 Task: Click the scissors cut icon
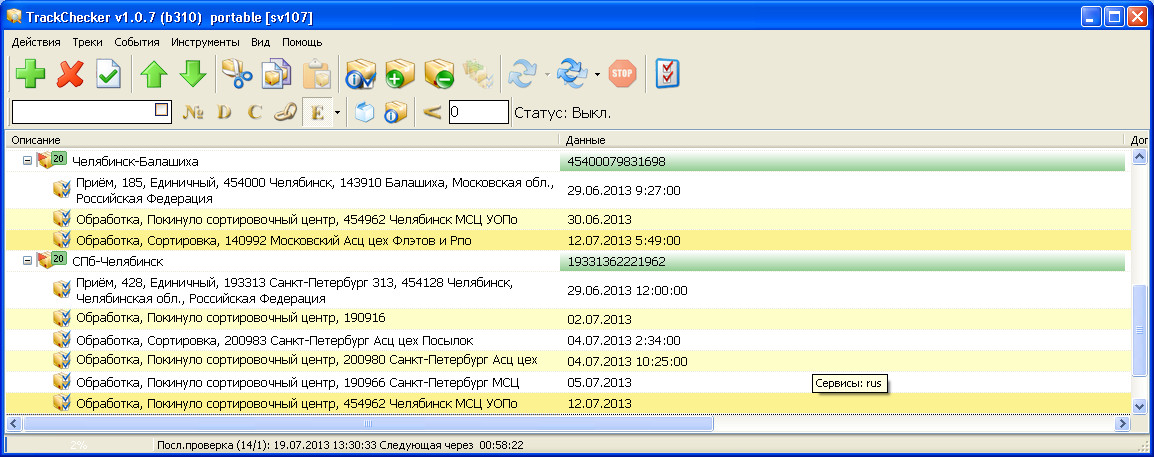point(236,75)
